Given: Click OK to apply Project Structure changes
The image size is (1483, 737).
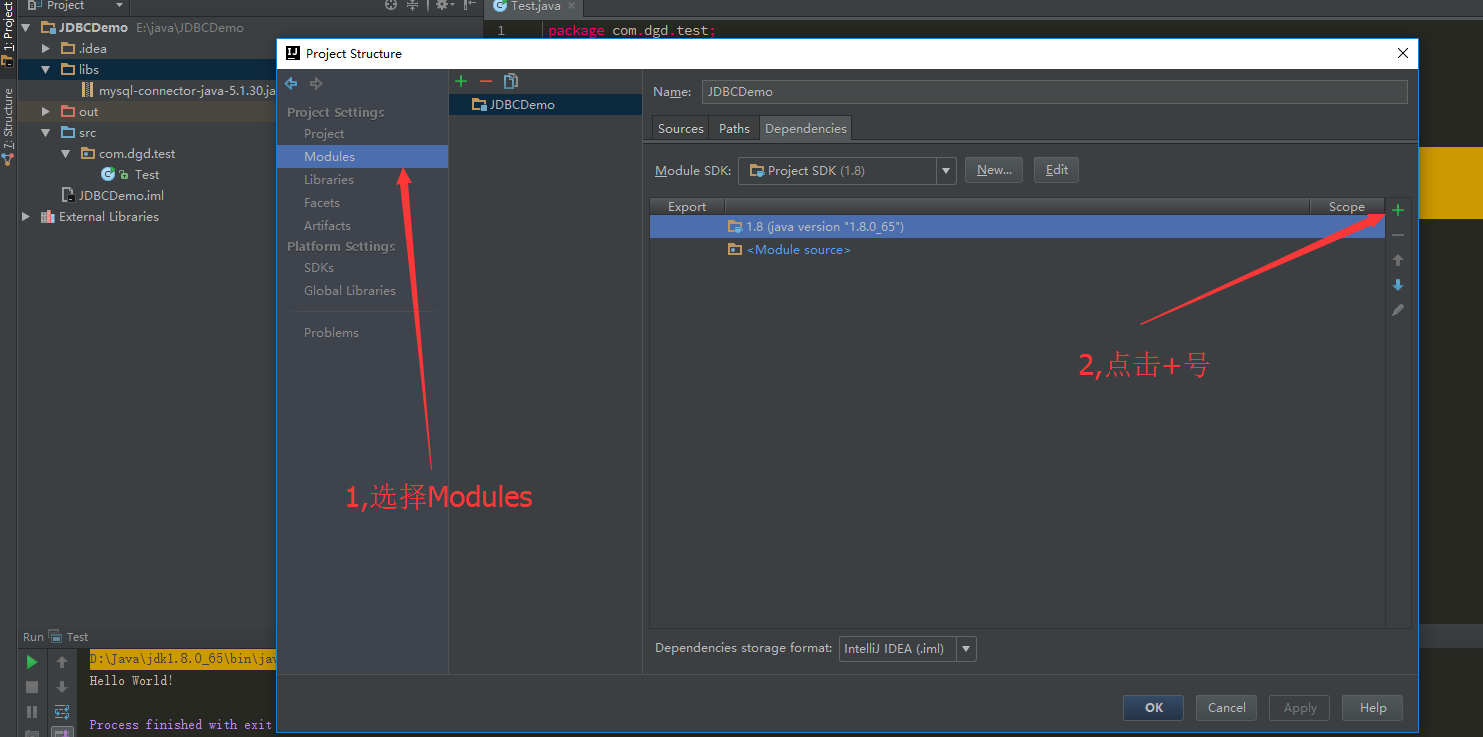Looking at the screenshot, I should [1152, 707].
